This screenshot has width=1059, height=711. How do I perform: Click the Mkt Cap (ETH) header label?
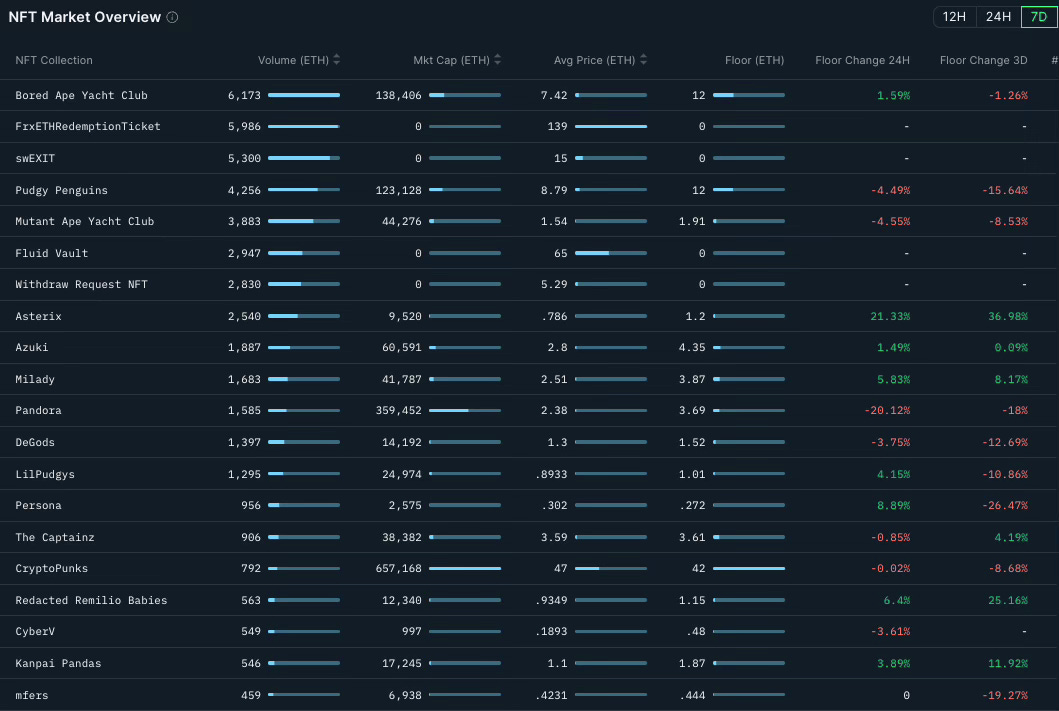click(x=451, y=60)
